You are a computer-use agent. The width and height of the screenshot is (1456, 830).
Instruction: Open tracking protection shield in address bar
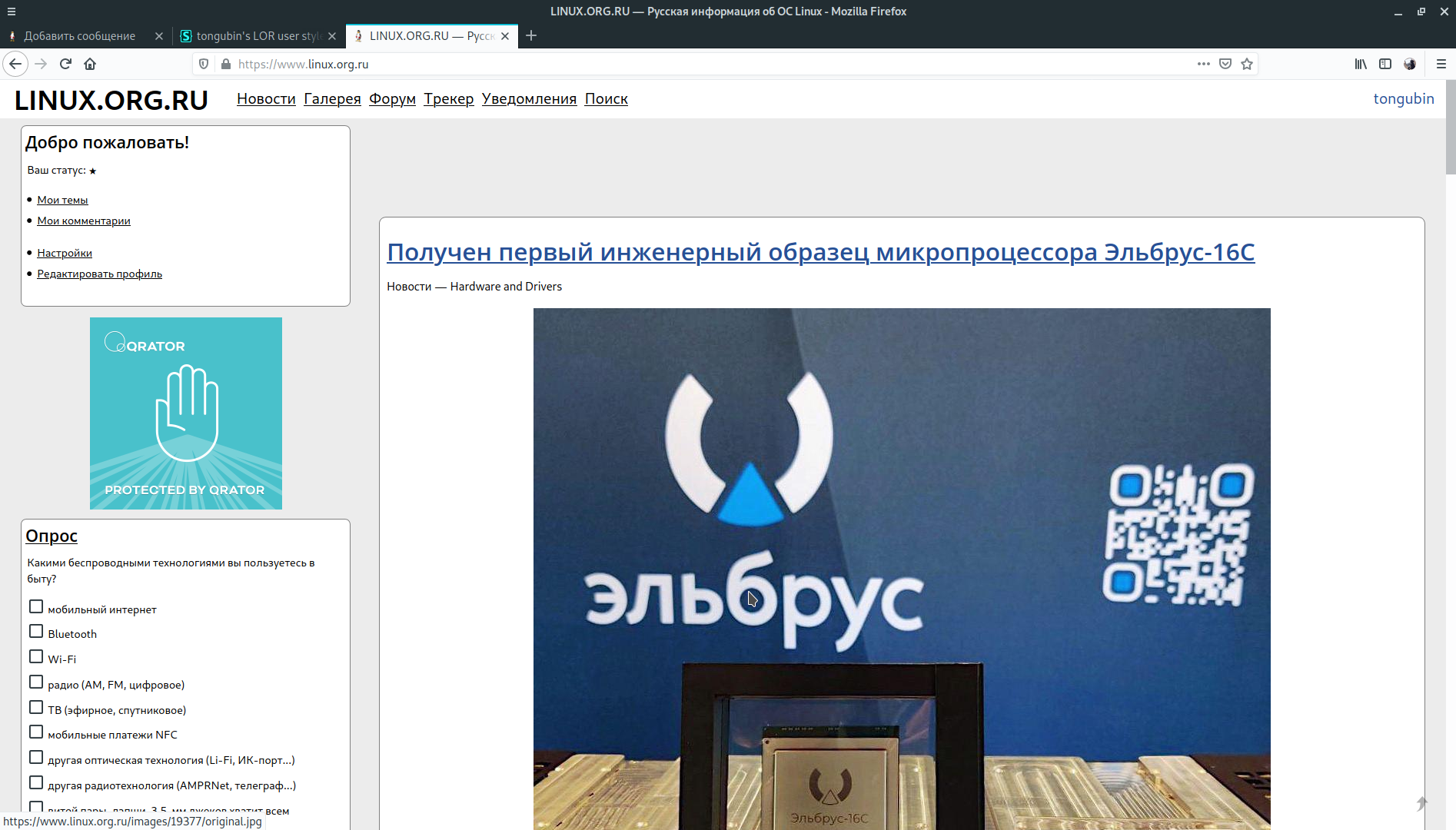[x=204, y=64]
